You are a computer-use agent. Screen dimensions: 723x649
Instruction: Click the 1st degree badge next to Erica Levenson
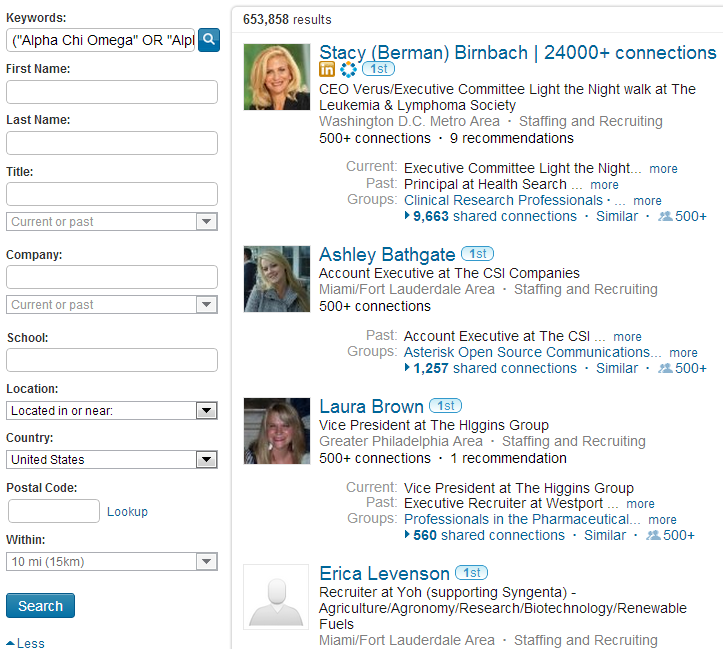(471, 572)
